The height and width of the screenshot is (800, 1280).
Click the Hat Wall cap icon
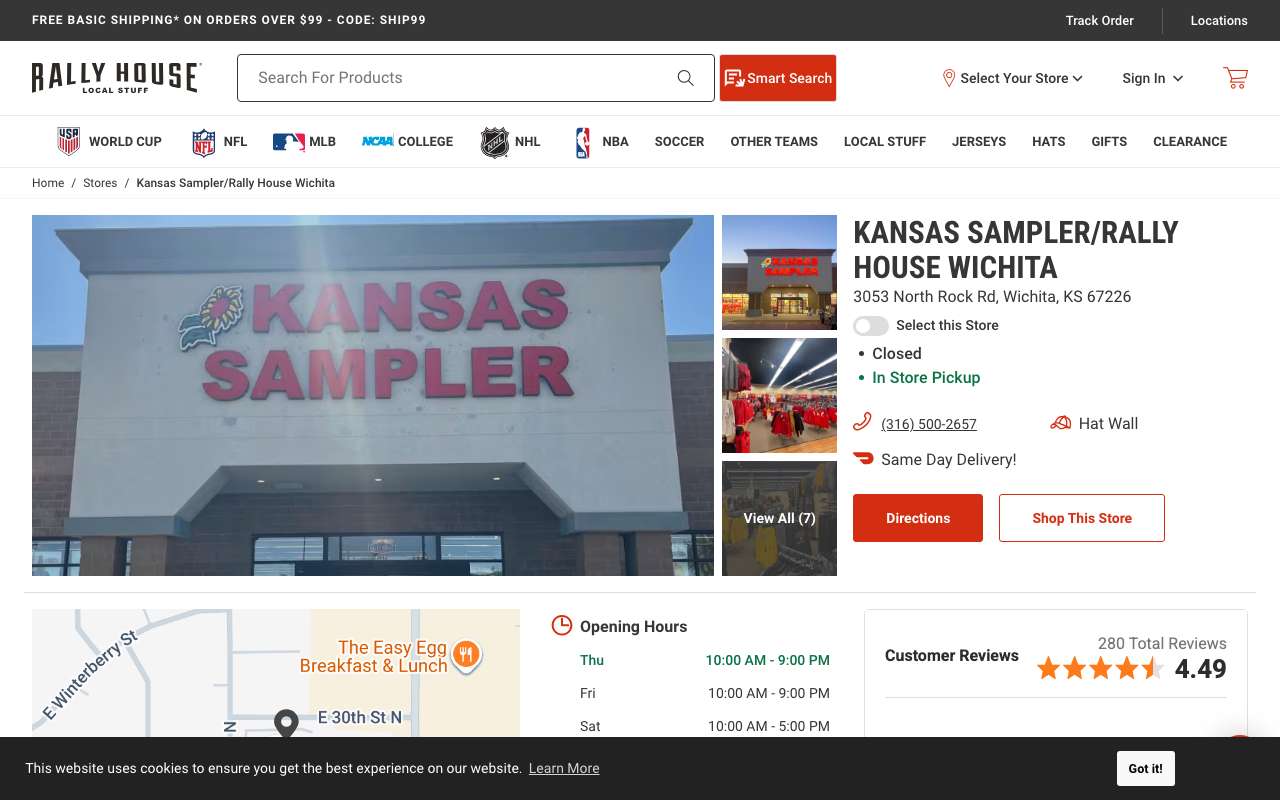(x=1060, y=423)
